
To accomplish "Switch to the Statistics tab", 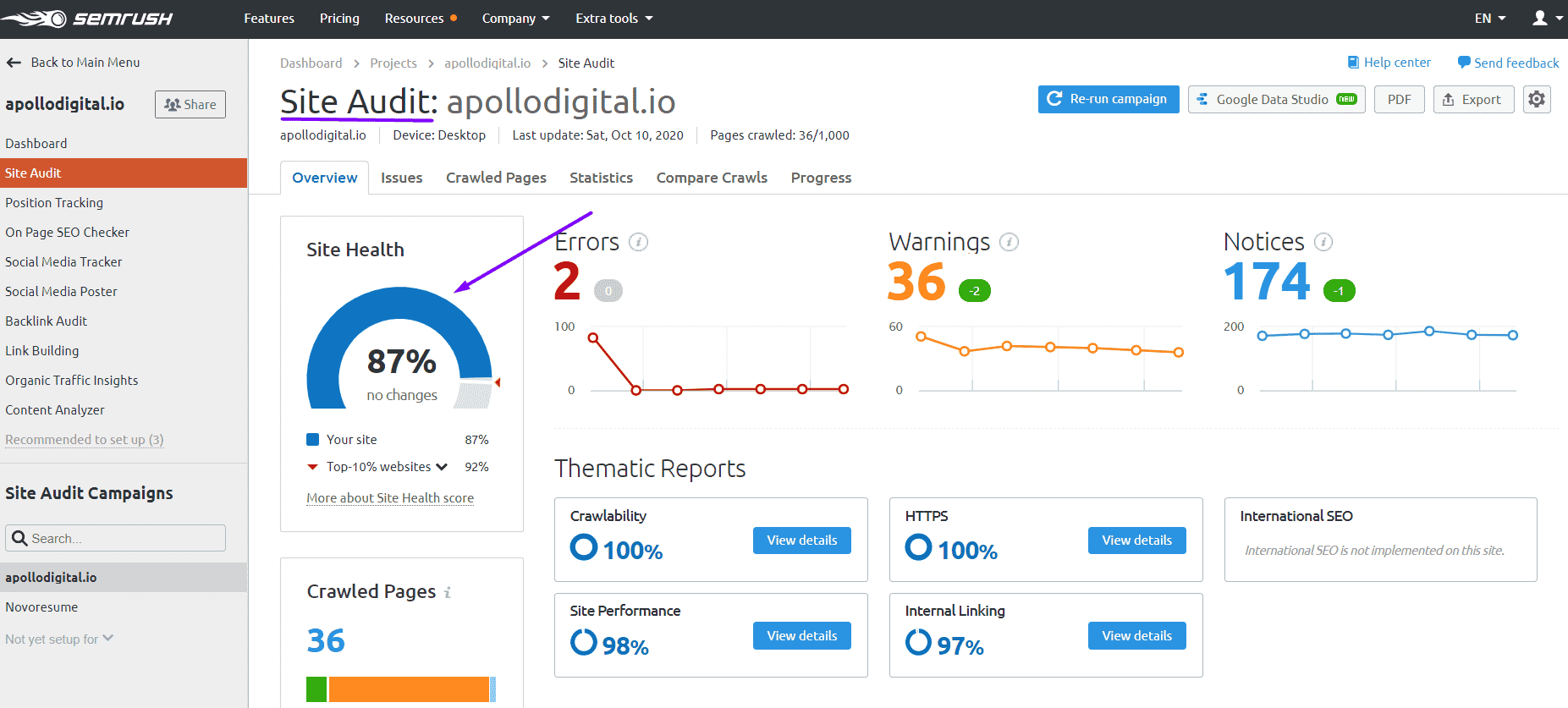I will click(x=601, y=178).
